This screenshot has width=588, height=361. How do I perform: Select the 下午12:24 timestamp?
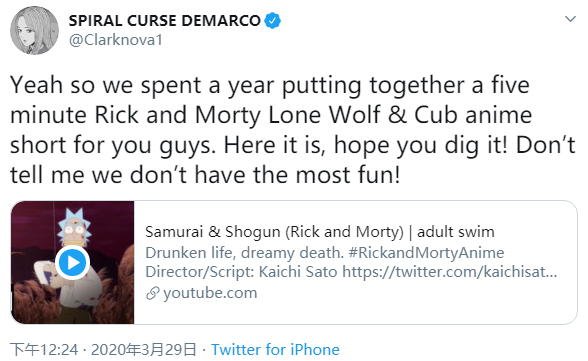click(44, 349)
